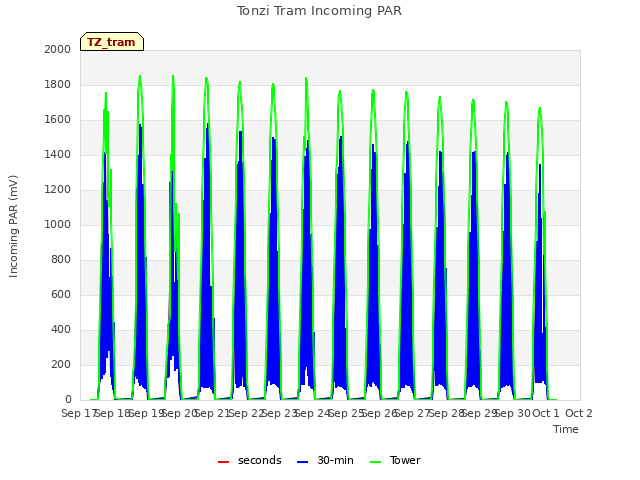
Task: Click the TZ_tram label box
Action: tap(112, 42)
